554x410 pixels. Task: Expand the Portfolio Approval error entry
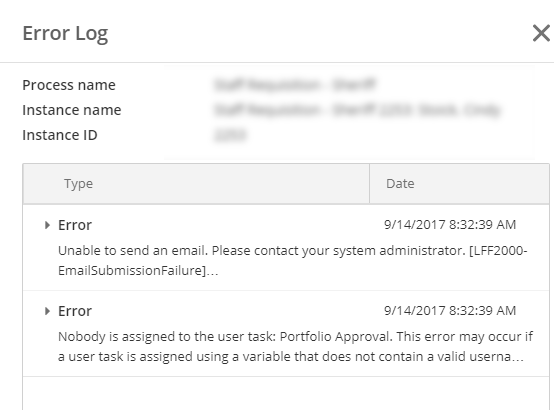pos(47,311)
